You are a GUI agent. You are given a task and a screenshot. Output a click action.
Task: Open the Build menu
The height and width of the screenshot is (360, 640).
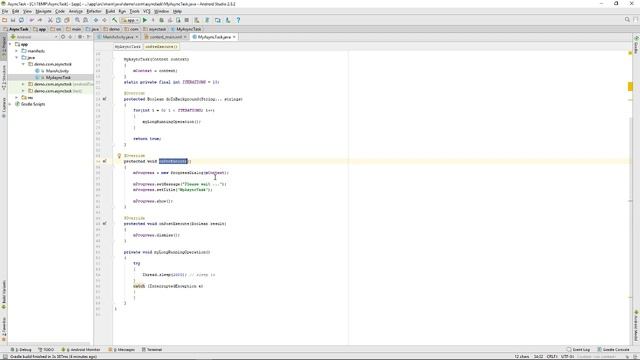coord(110,11)
